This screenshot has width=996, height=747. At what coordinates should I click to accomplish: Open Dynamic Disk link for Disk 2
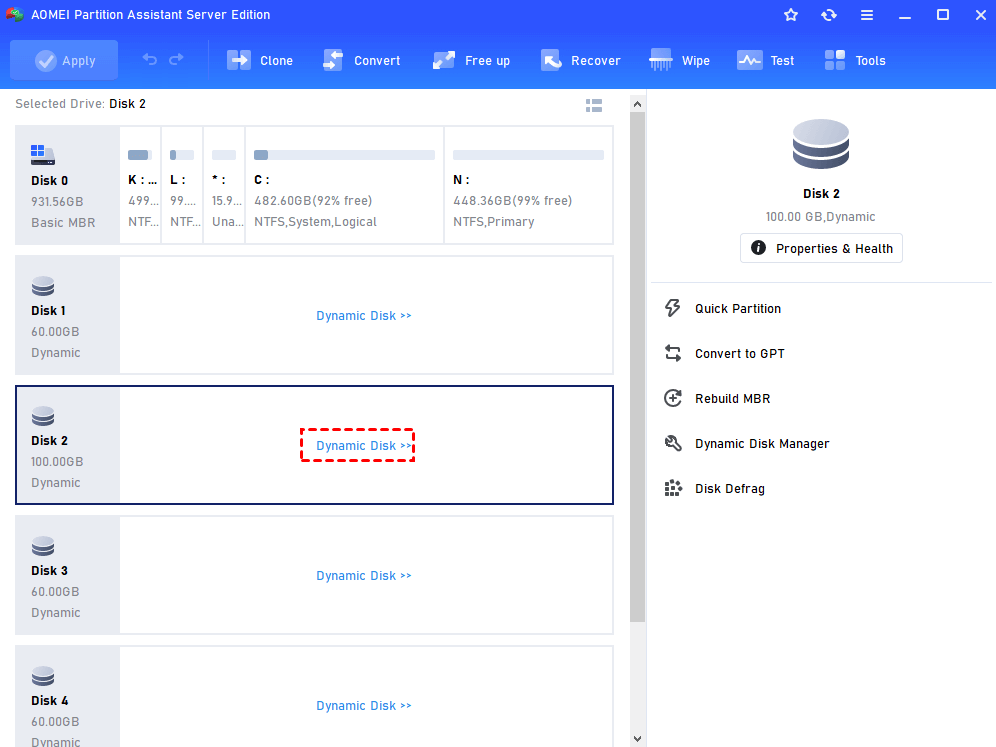tap(364, 446)
